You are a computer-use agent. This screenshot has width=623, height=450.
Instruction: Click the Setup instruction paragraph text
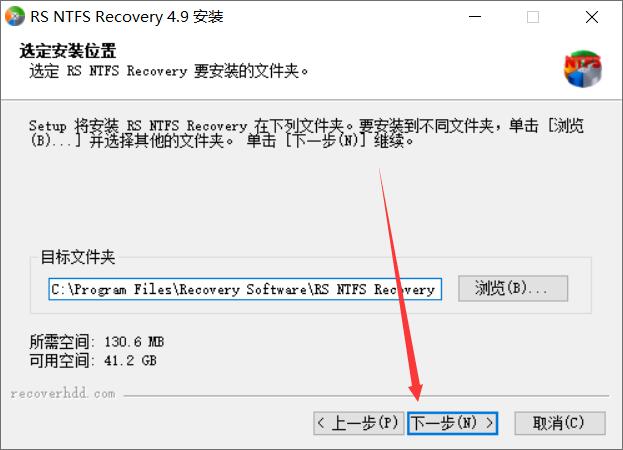point(306,133)
